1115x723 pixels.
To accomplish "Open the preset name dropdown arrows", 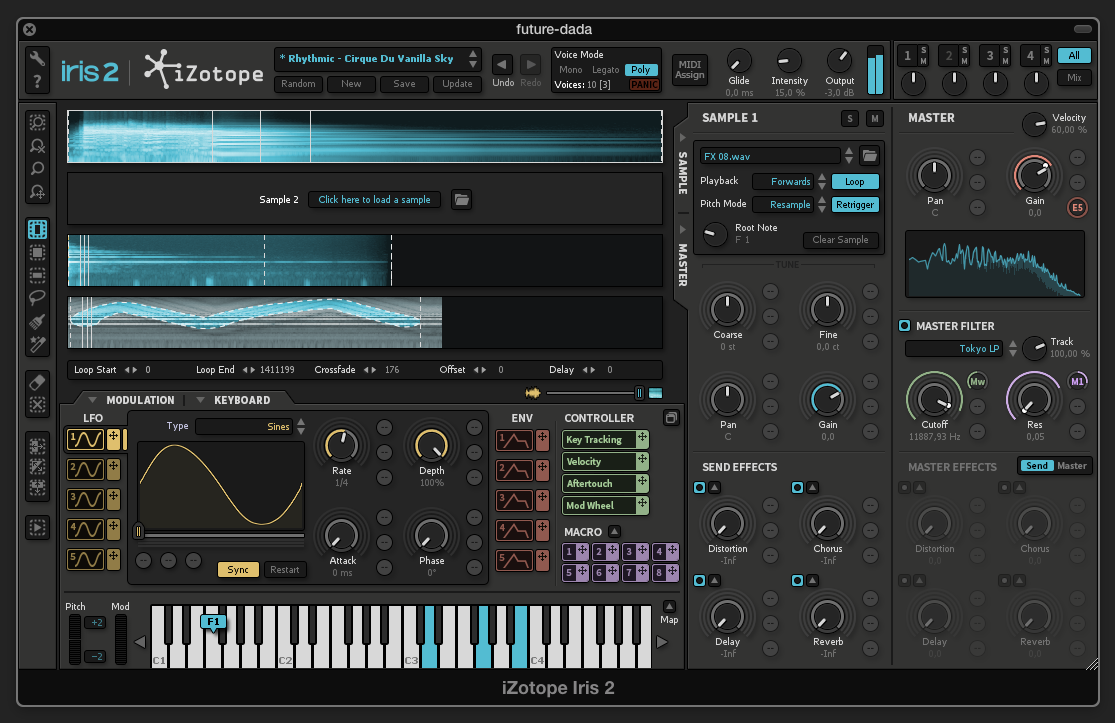I will [x=473, y=59].
